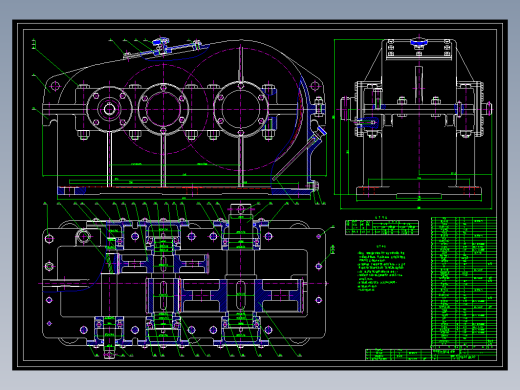
Task: Click the title block beneath the parts list
Action: tap(431, 355)
